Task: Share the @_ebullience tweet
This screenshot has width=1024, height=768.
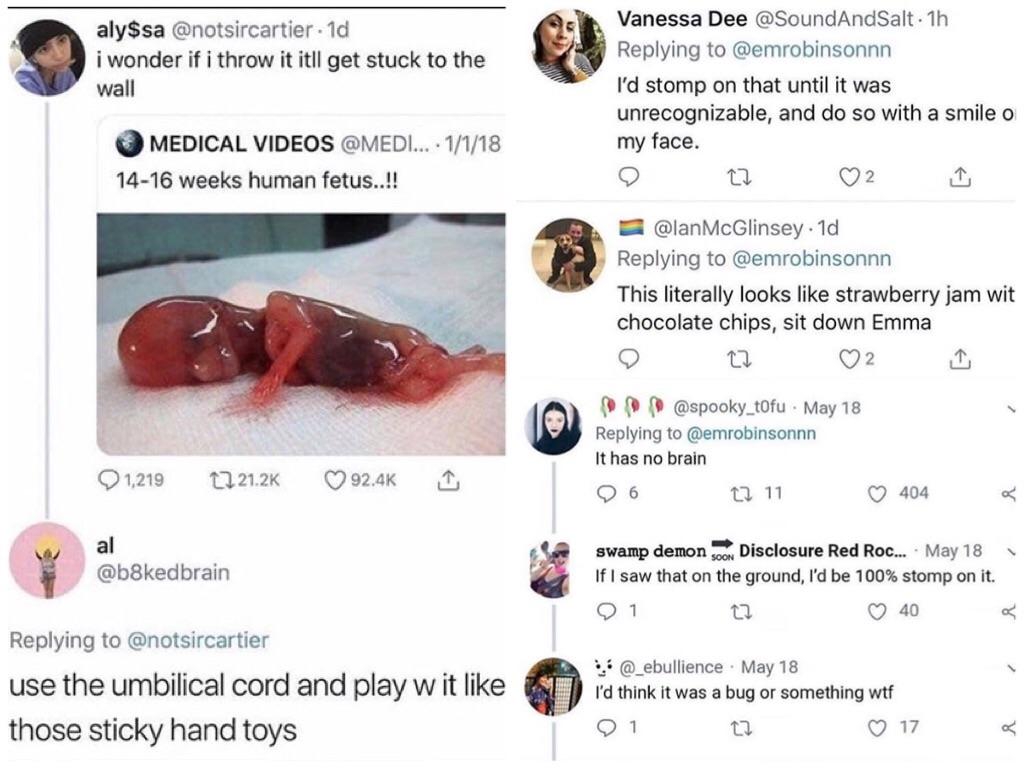Action: (x=1010, y=726)
